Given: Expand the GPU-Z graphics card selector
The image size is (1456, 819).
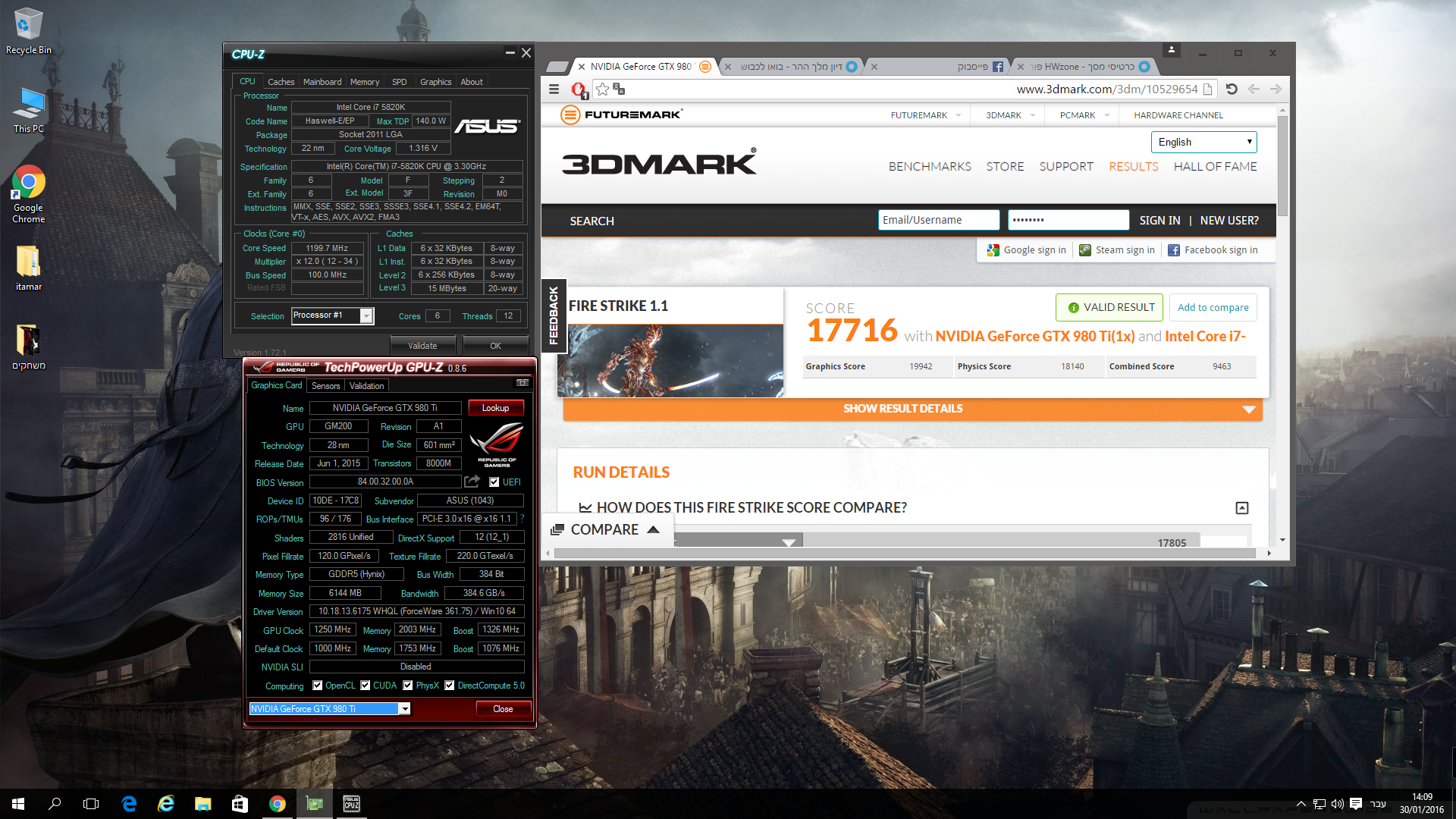Looking at the screenshot, I should 405,709.
